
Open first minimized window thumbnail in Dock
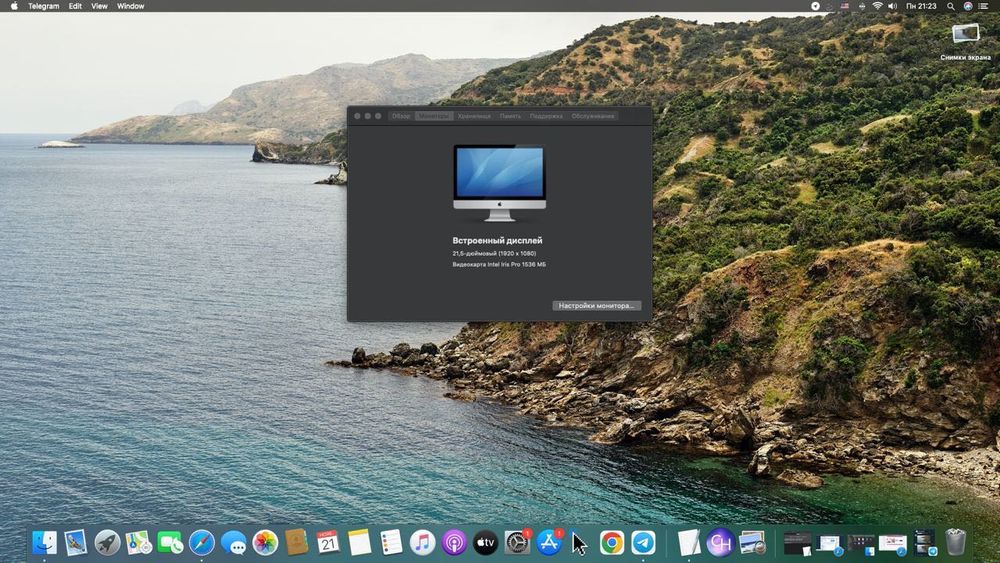(797, 543)
